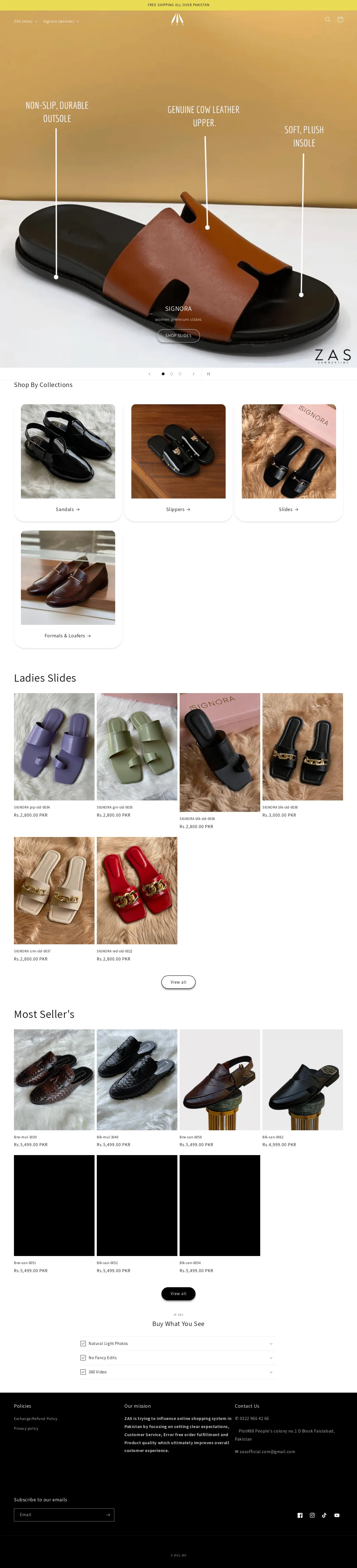Open the search icon in header
The height and width of the screenshot is (1568, 357).
pyautogui.click(x=328, y=20)
